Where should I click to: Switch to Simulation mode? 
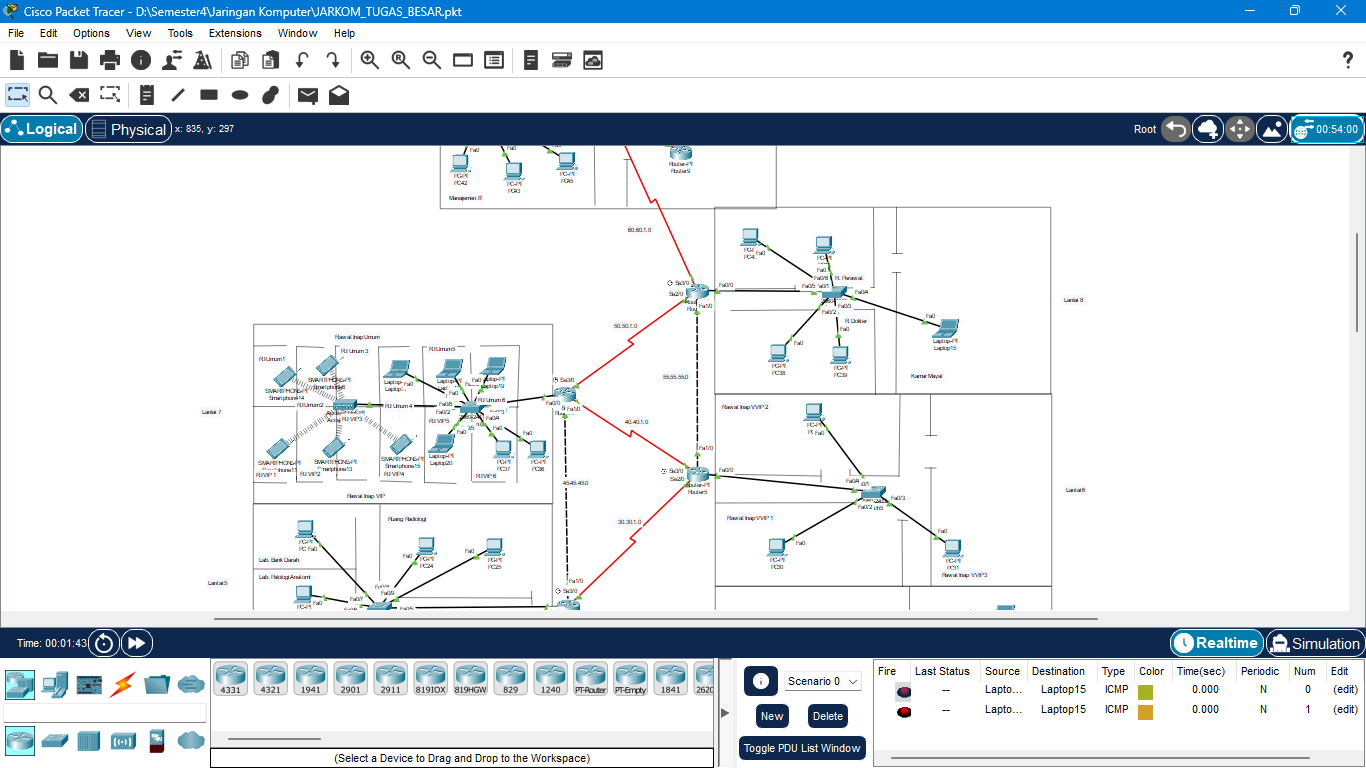(1314, 643)
